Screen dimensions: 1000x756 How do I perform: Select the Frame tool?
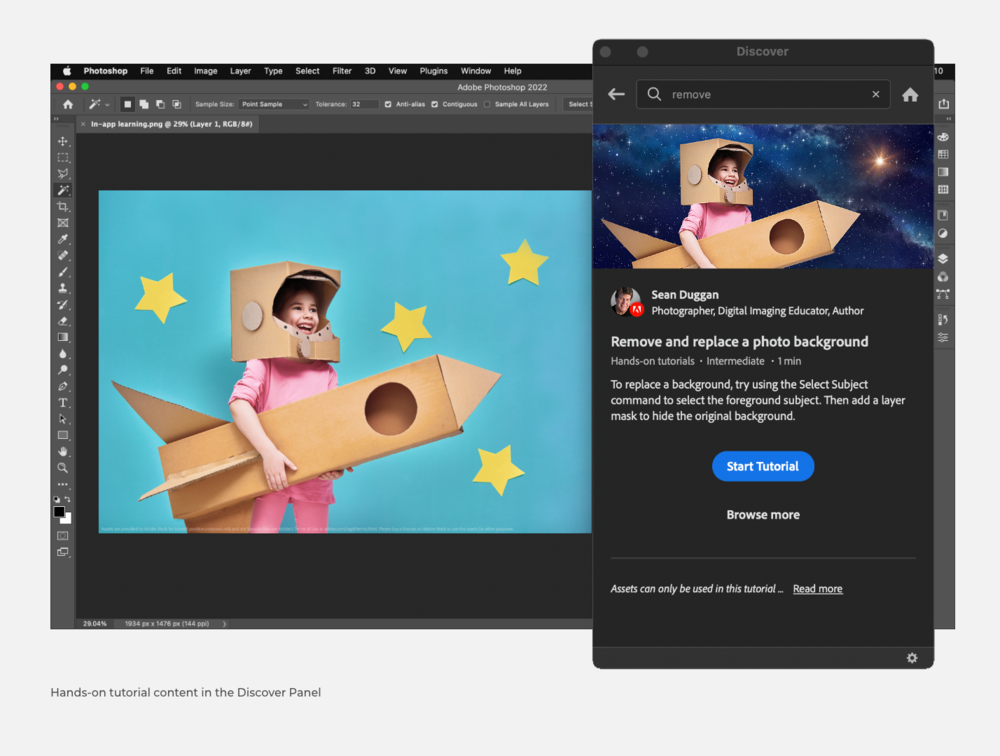[62, 223]
